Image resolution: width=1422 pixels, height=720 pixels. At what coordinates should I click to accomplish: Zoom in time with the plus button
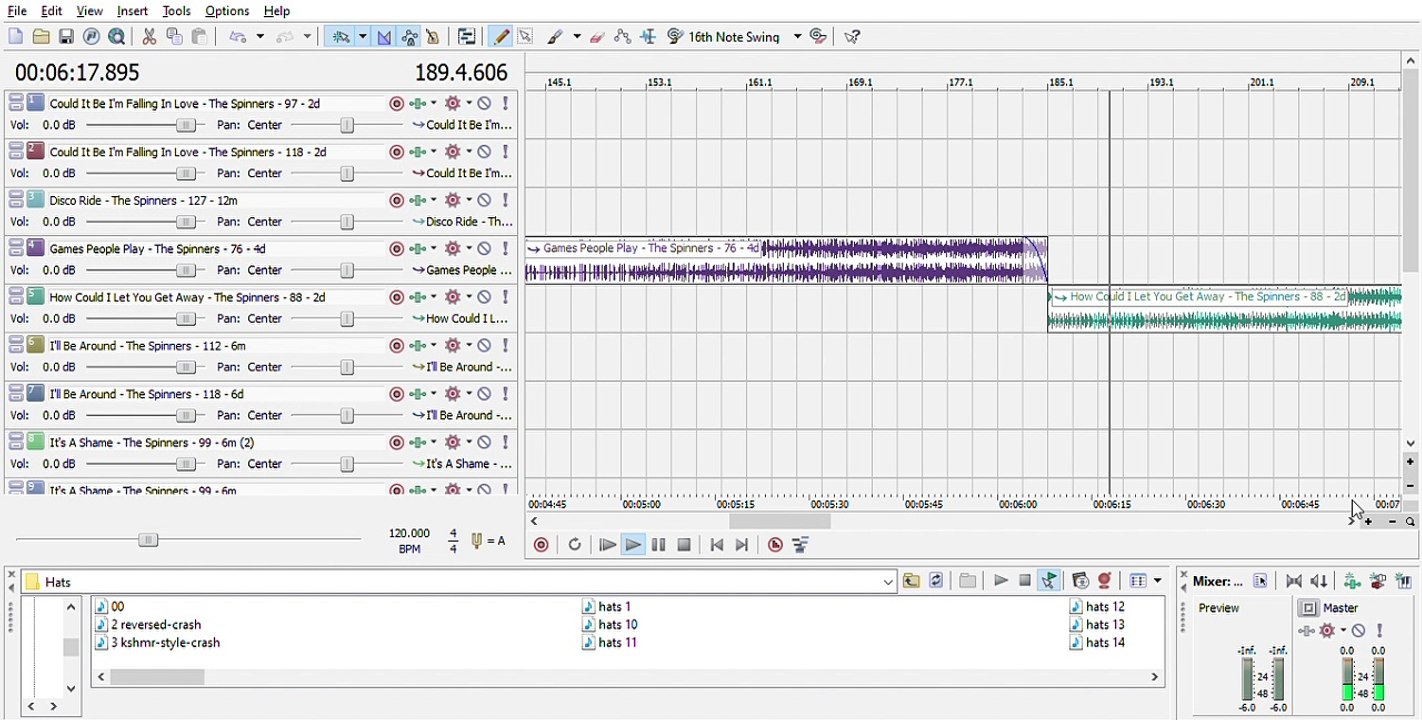[x=1368, y=522]
